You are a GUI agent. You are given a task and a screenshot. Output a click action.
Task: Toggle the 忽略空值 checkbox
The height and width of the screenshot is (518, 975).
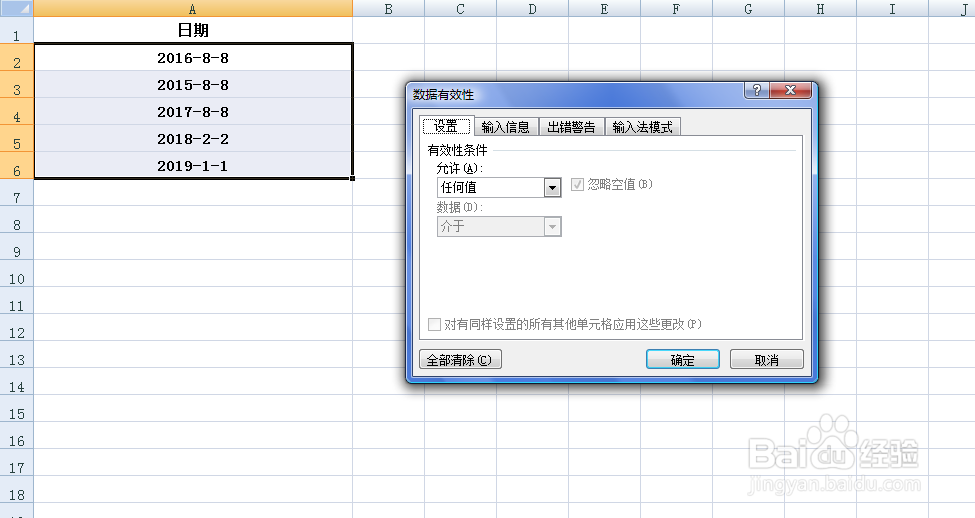click(577, 185)
